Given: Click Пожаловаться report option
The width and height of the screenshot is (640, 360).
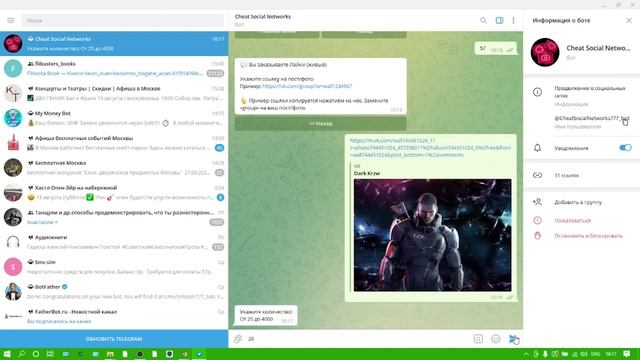Looking at the screenshot, I should [572, 220].
